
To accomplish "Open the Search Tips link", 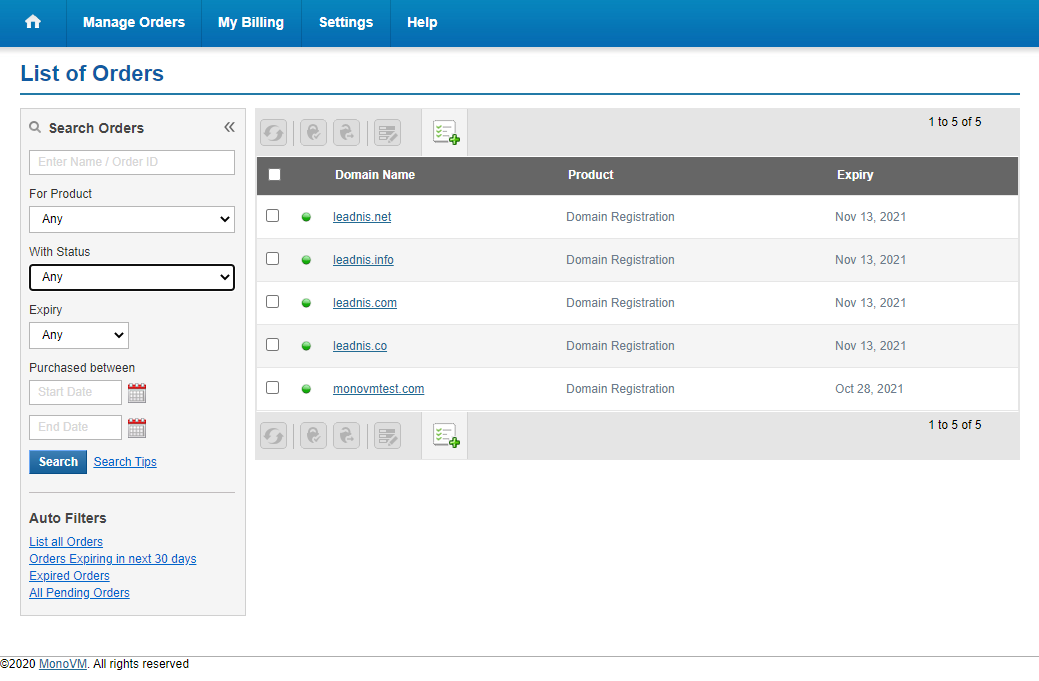I will click(124, 461).
